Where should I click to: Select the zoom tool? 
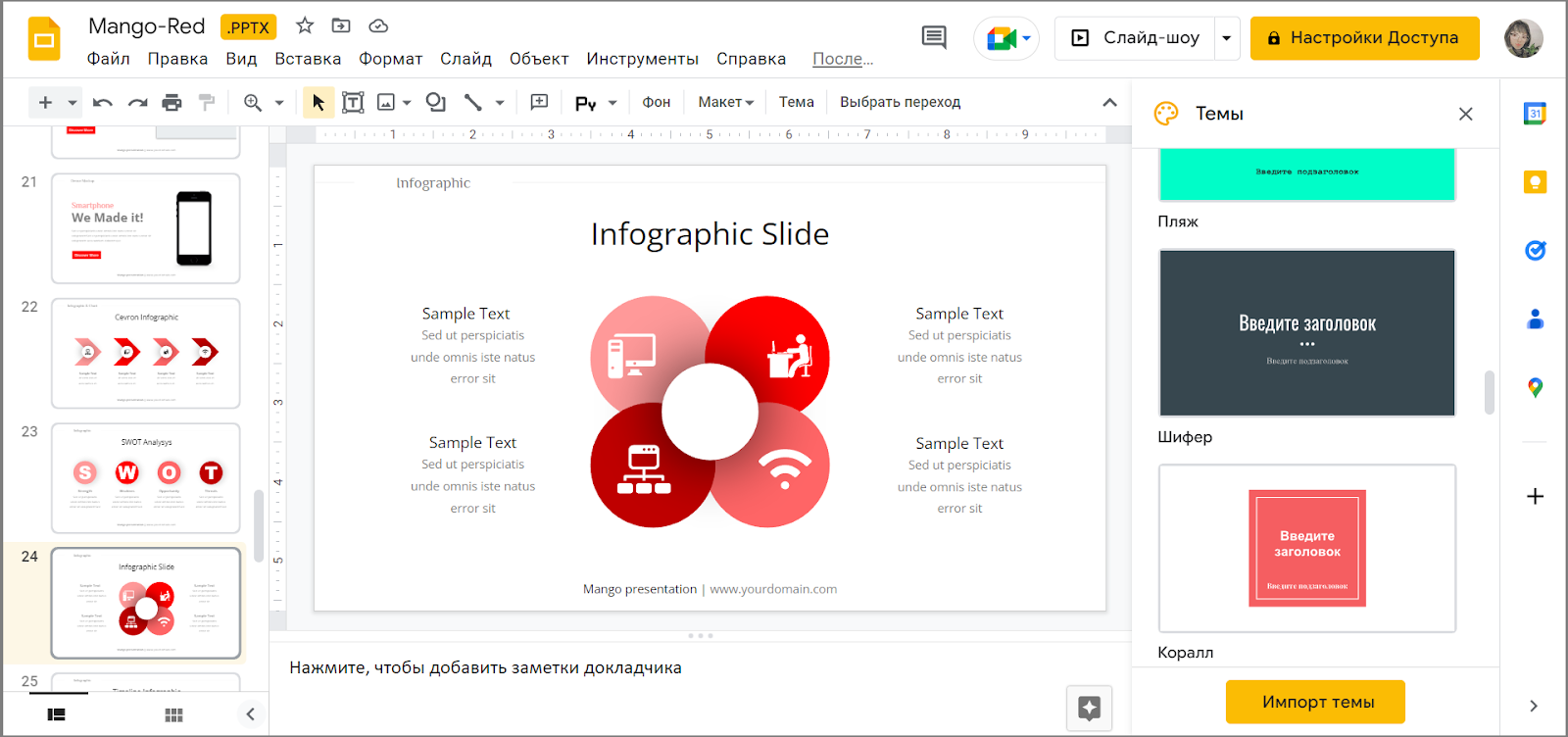[253, 102]
